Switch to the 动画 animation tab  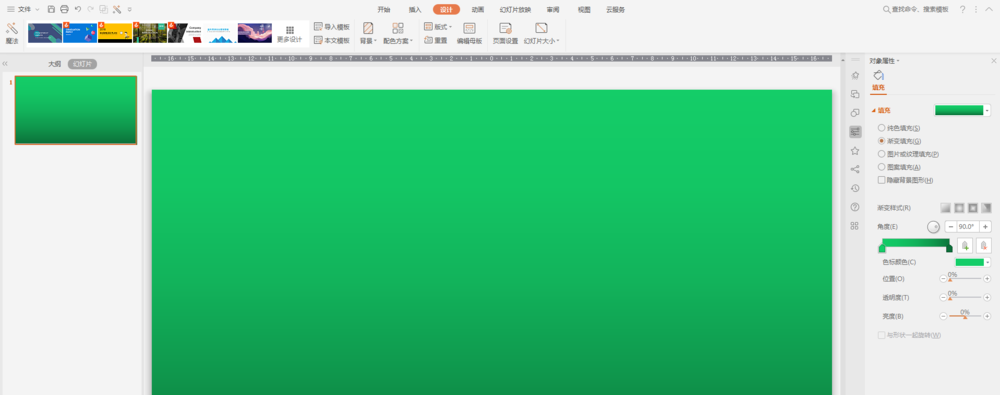click(x=478, y=10)
